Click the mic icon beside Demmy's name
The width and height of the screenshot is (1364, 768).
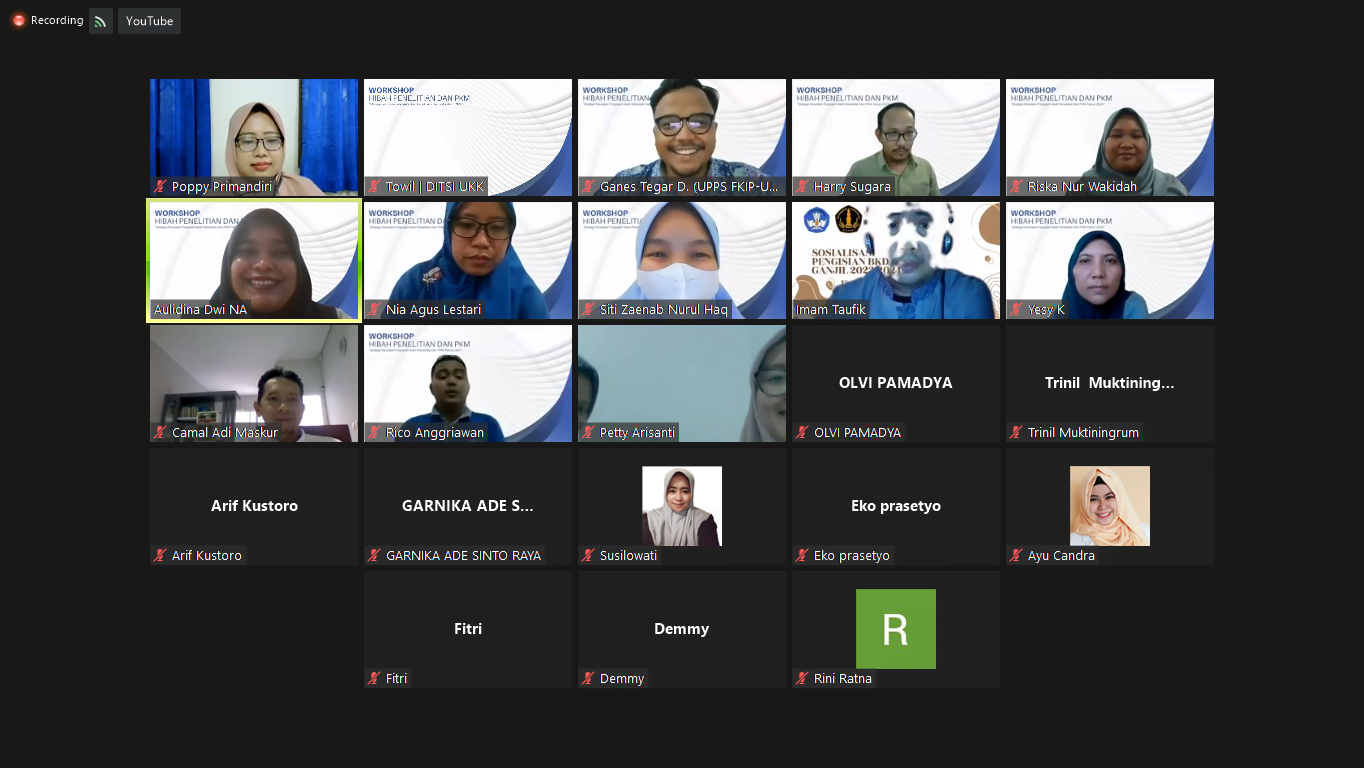(x=585, y=678)
